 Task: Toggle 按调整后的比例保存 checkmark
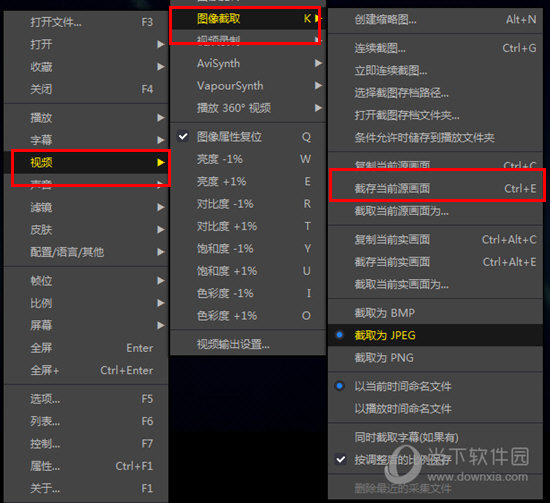point(435,460)
